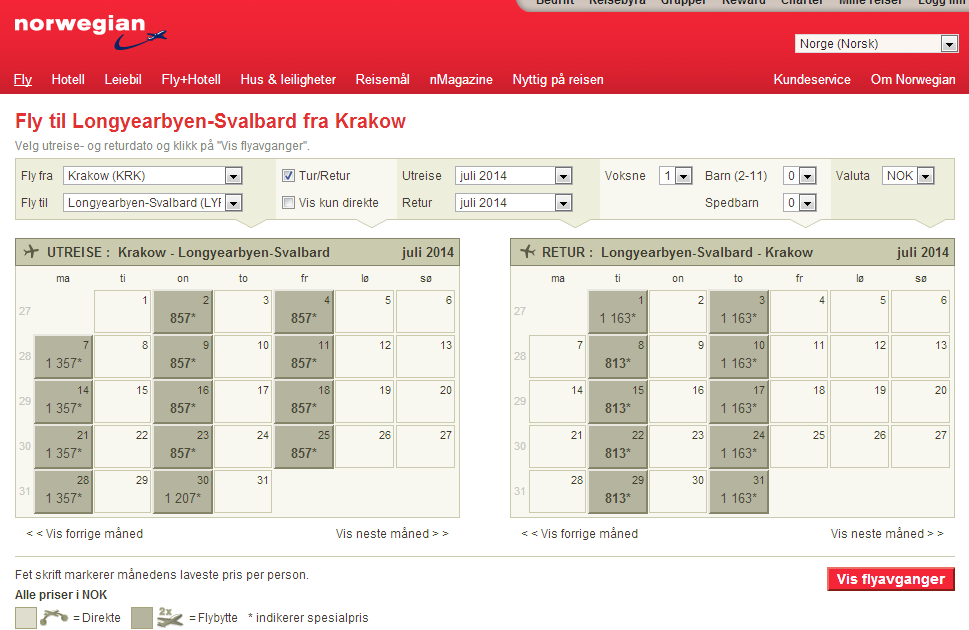Show next month in outbound calendar
This screenshot has height=630, width=969.
point(392,534)
